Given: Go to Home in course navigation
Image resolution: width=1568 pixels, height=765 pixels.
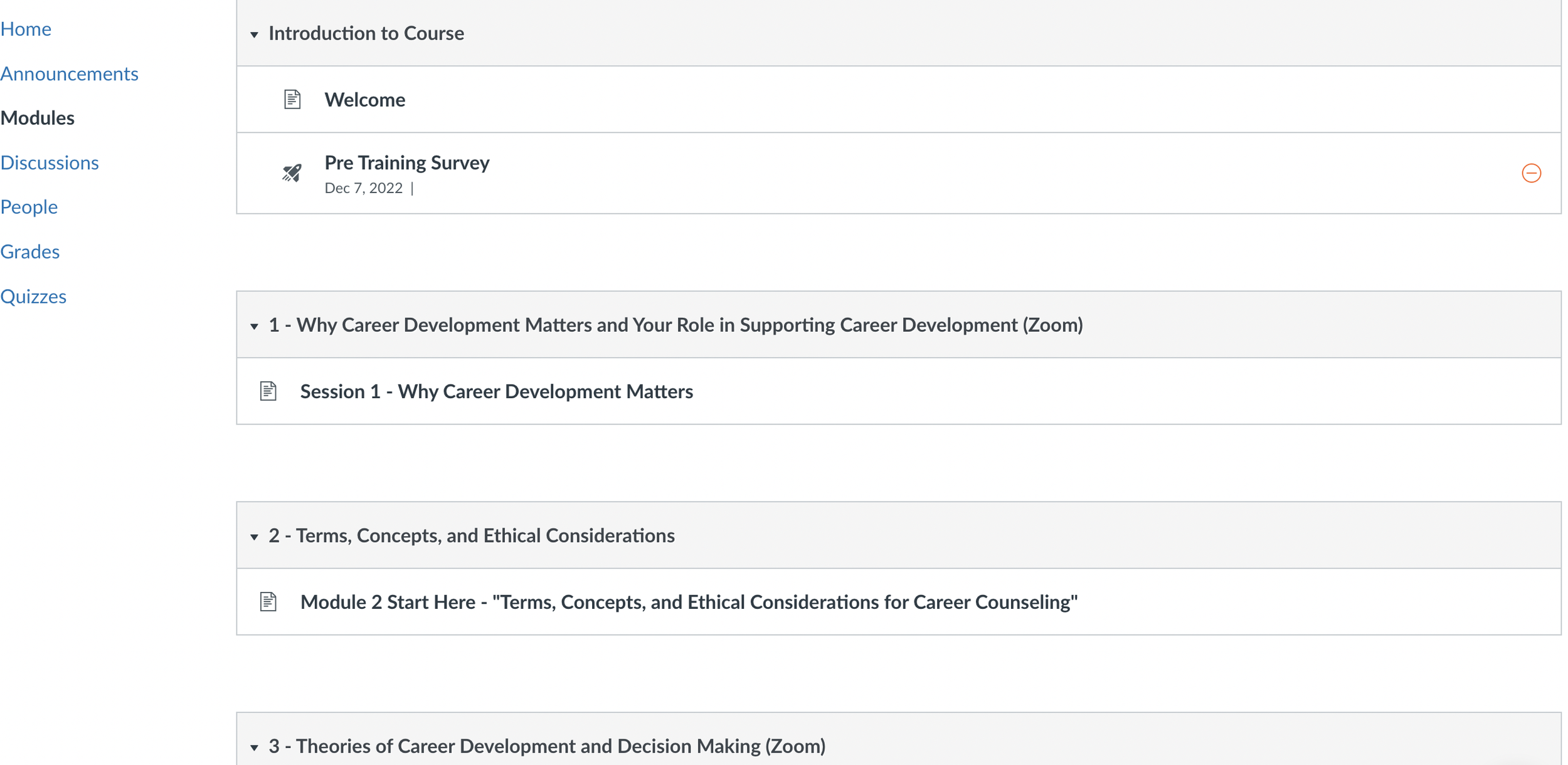Looking at the screenshot, I should (26, 29).
